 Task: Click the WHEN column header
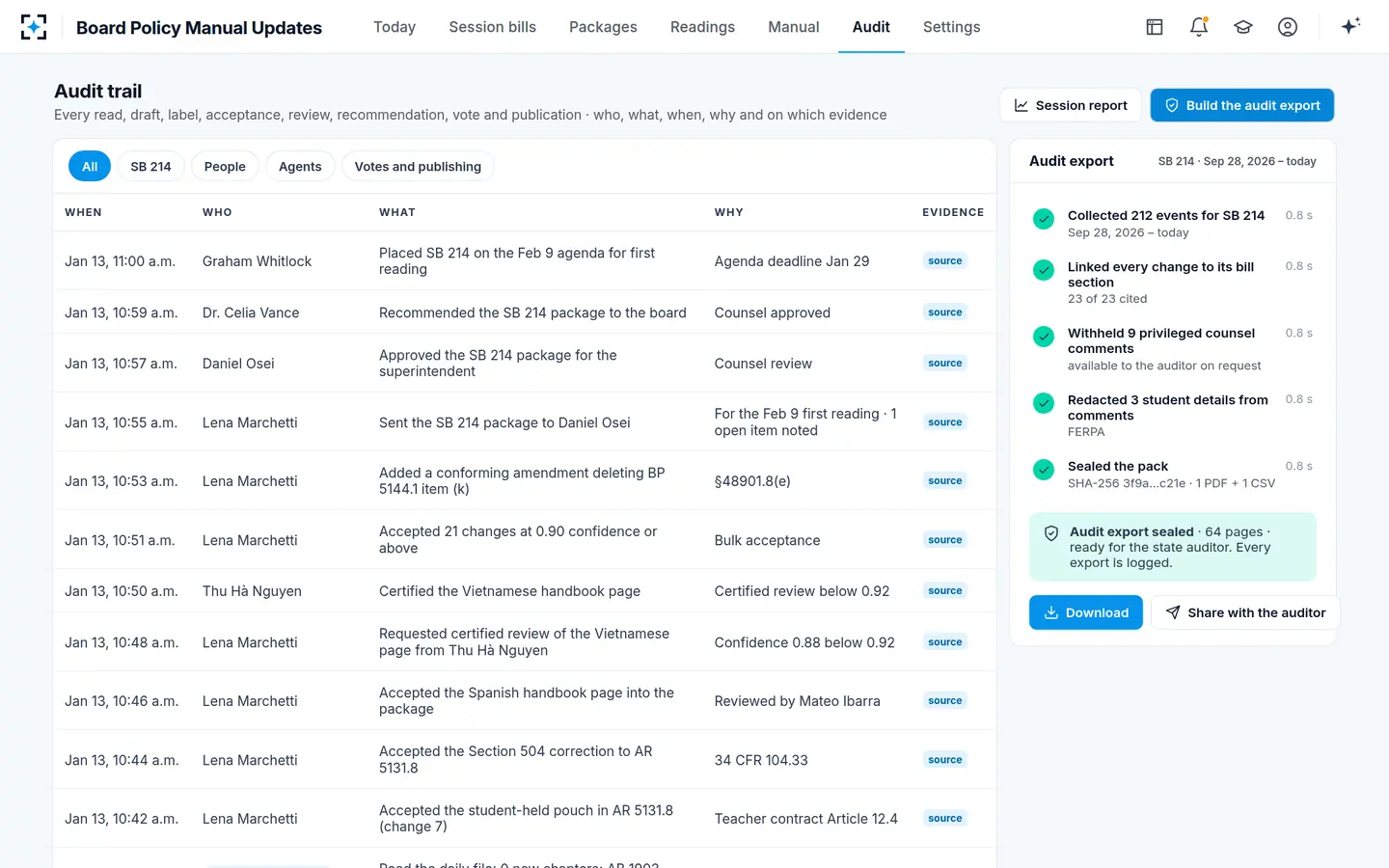pyautogui.click(x=83, y=212)
